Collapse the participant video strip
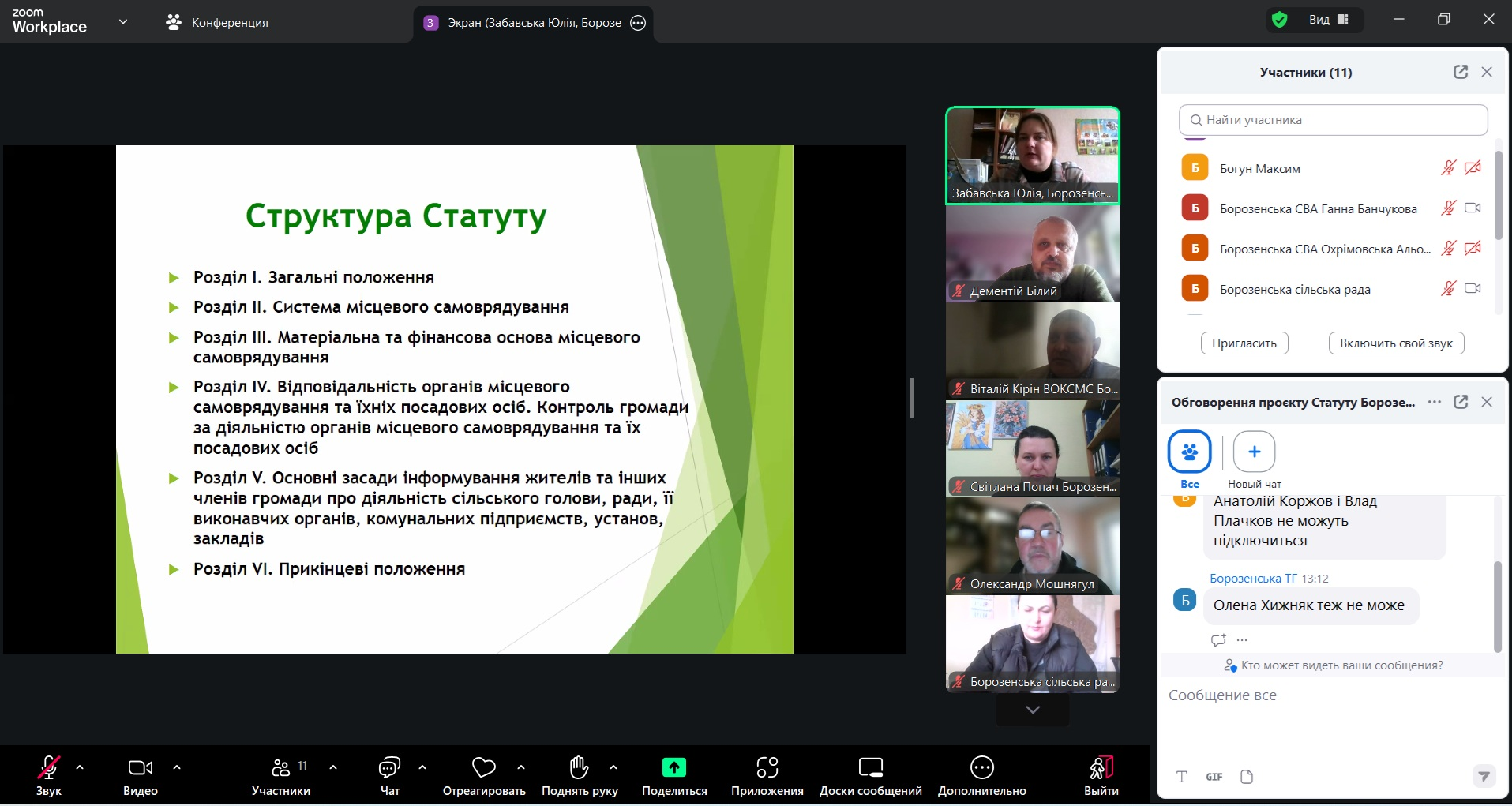The height and width of the screenshot is (806, 1512). [1031, 709]
